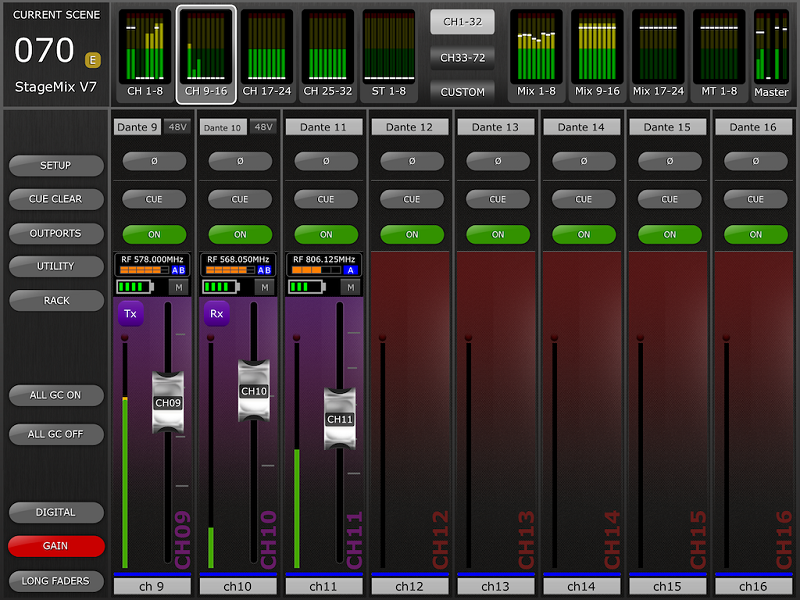This screenshot has width=800, height=600.
Task: Mute wireless receiver M on channel 11
Action: coord(351,287)
